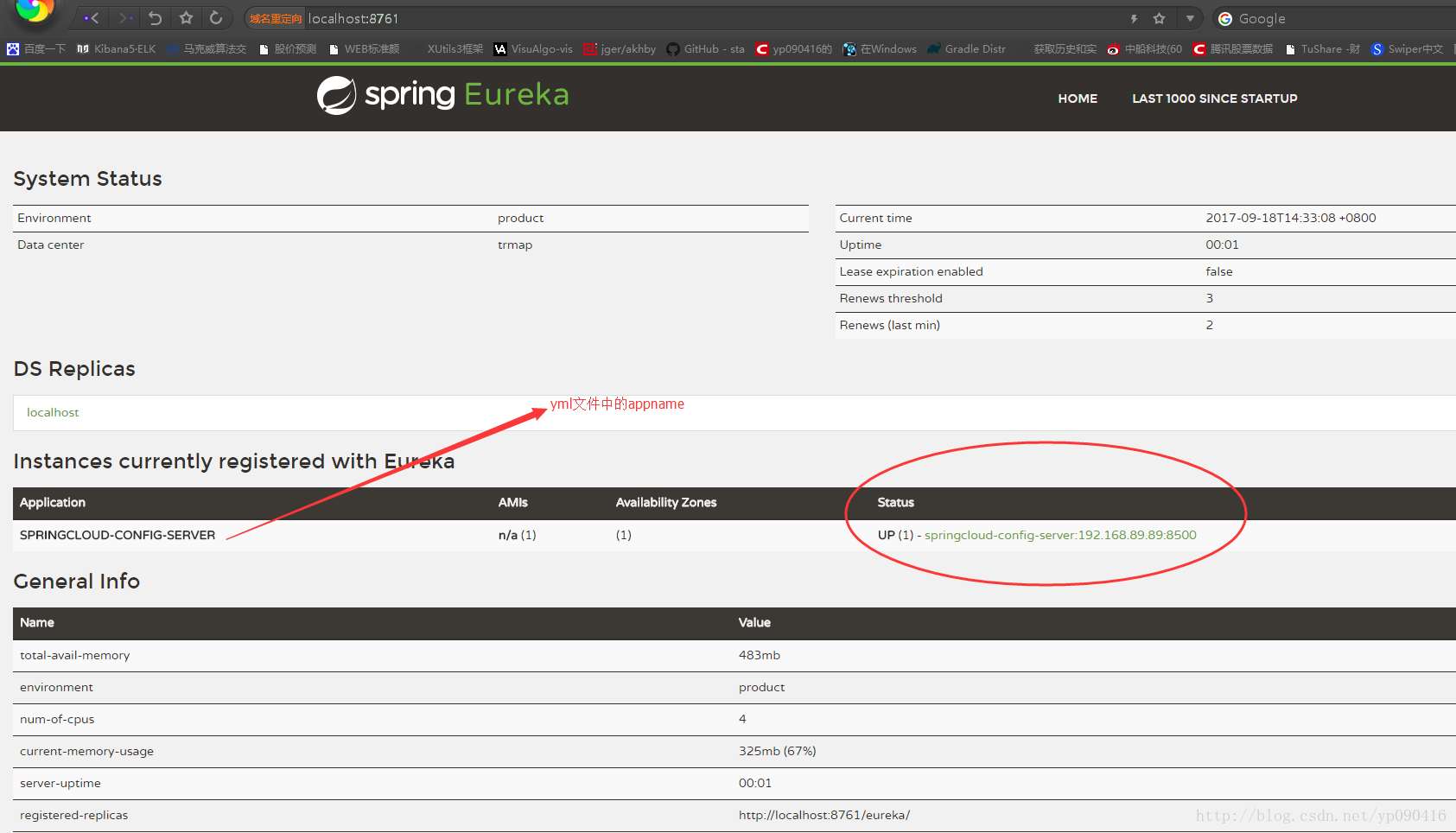Image resolution: width=1456 pixels, height=833 pixels.
Task: Click the n/a (1) AMIs cell
Action: pyautogui.click(x=517, y=535)
